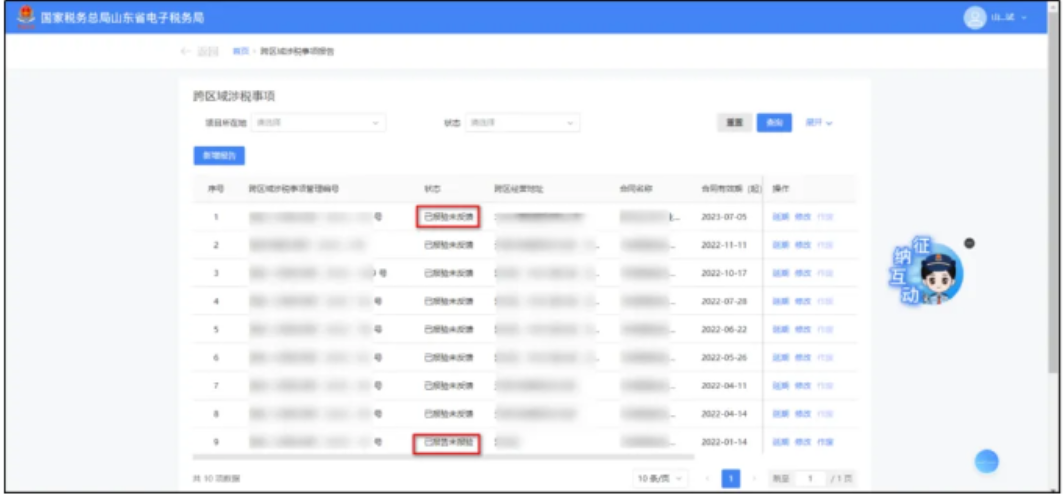Click the user avatar icon in header
The width and height of the screenshot is (1064, 494).
click(975, 18)
